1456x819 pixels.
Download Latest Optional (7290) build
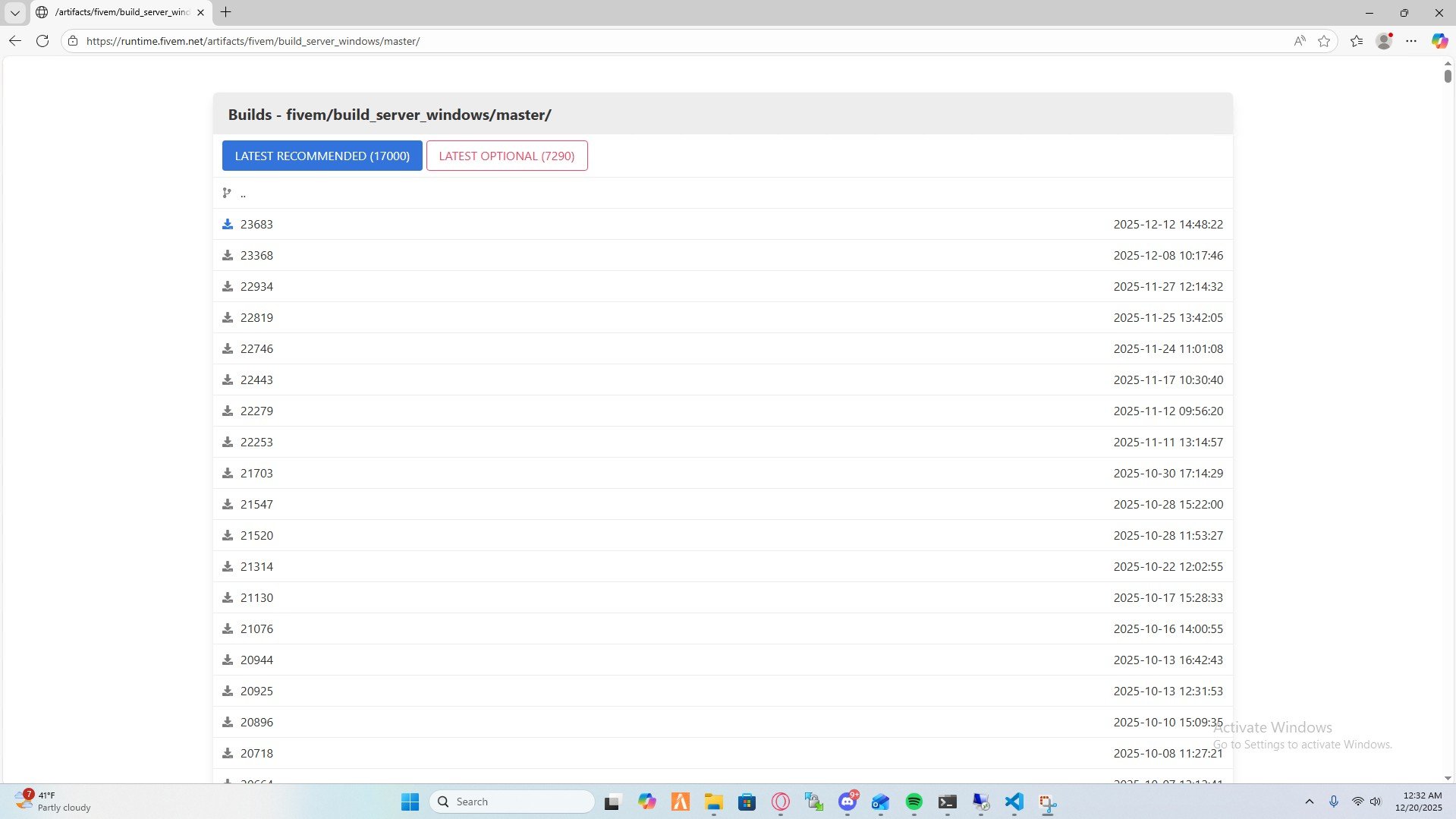507,156
